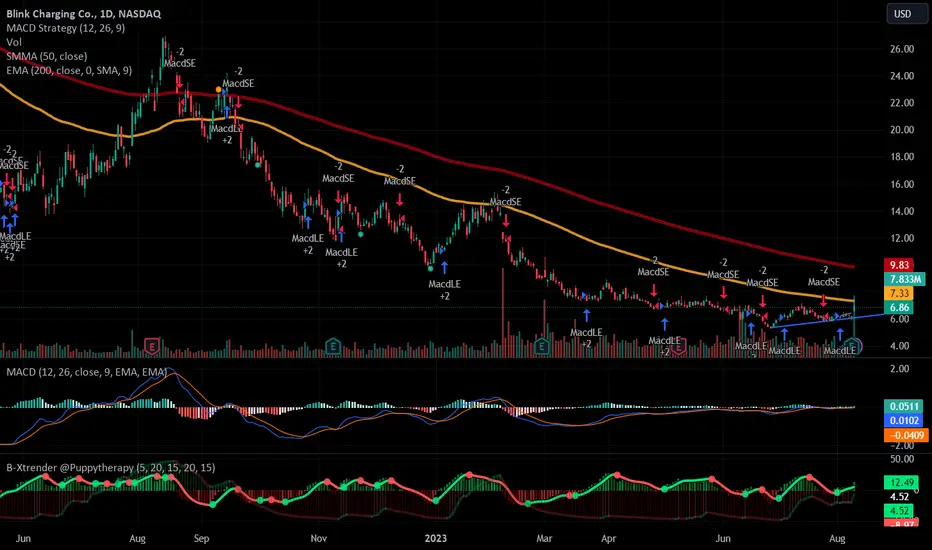The image size is (932, 550).
Task: Click the 0.0511 MACD histogram value
Action: coord(904,407)
